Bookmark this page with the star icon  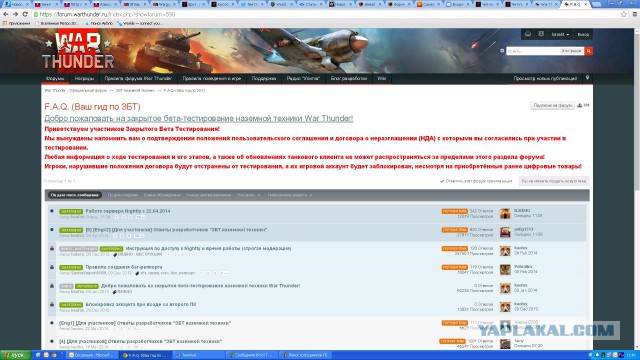624,14
